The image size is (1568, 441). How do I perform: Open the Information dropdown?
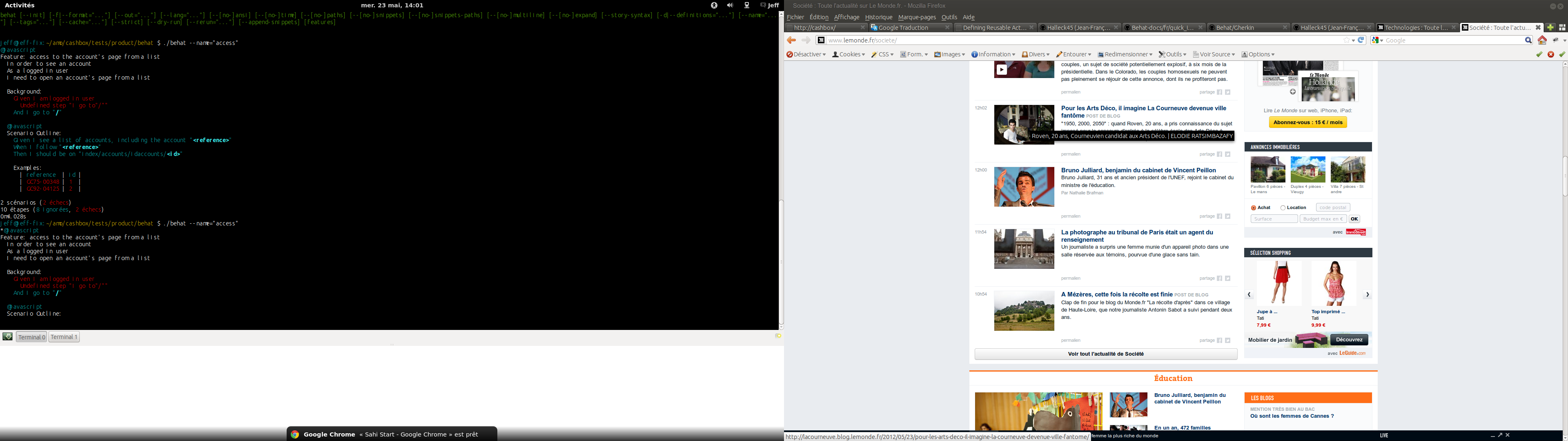993,54
